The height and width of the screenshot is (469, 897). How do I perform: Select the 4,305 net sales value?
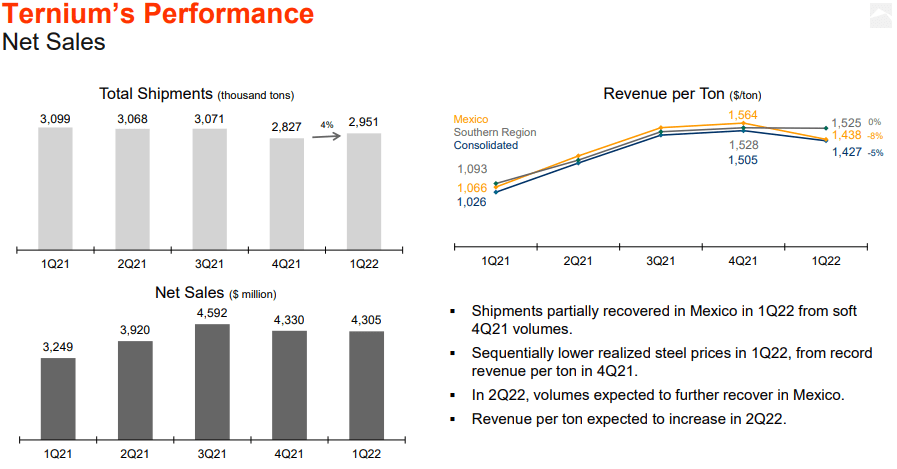point(366,320)
